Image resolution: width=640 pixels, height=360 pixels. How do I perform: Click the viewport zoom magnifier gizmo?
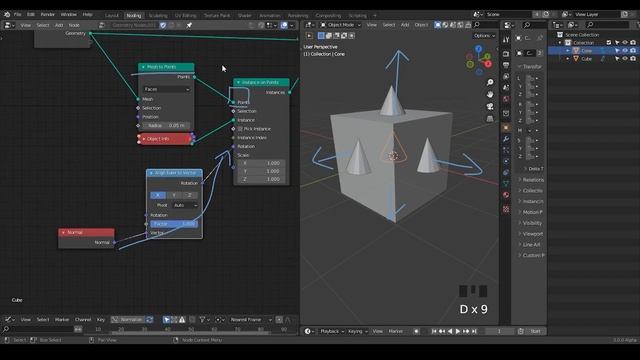[490, 82]
